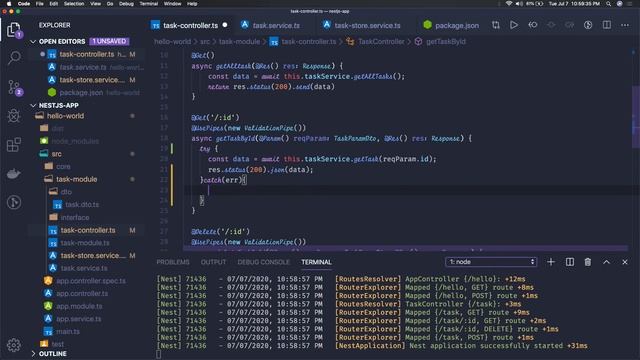This screenshot has width=640, height=360.
Task: Click the Open Previous Revision icon
Action: 533,25
